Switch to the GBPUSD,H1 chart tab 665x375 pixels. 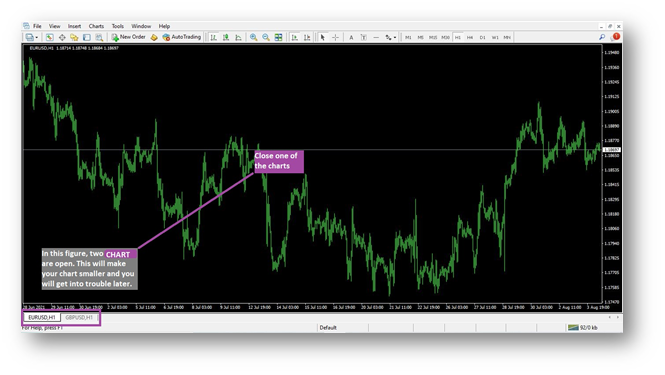pyautogui.click(x=79, y=317)
